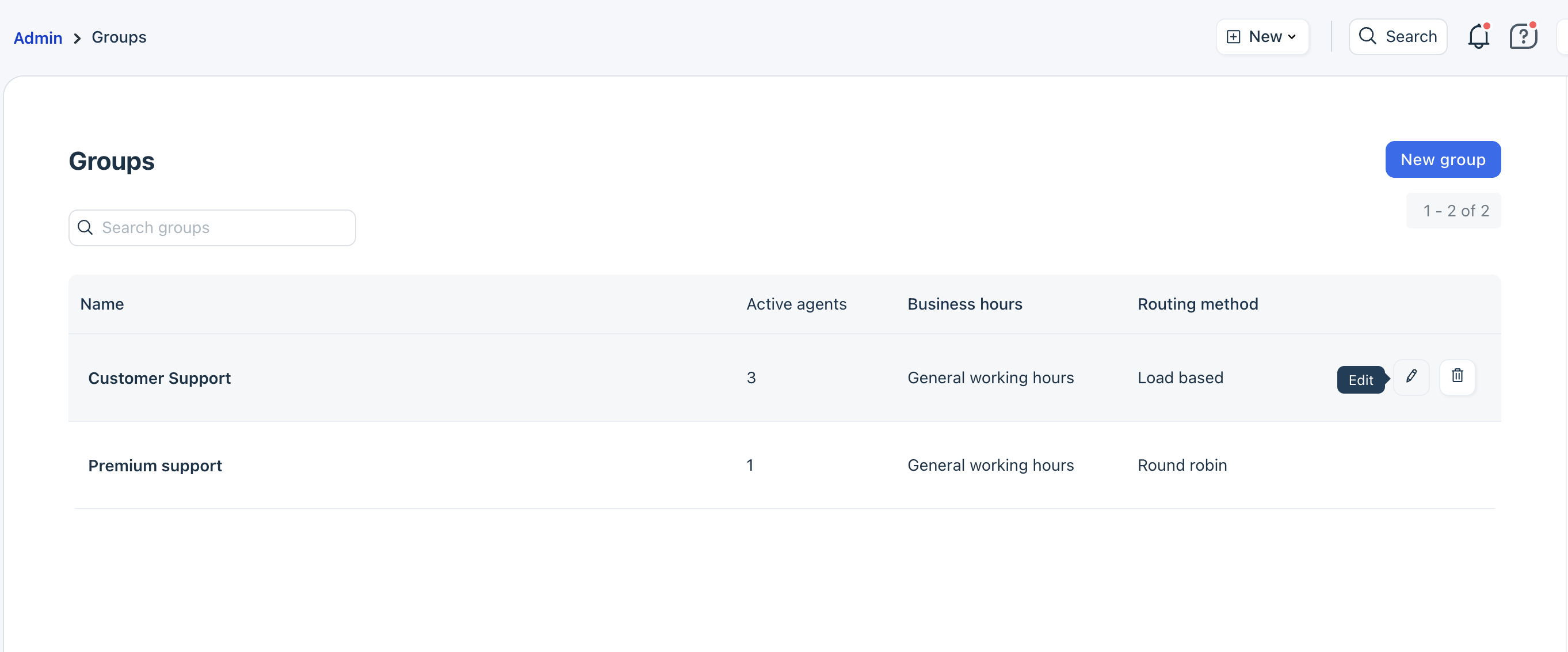Click magnifier icon in Search groups field
The width and height of the screenshot is (1568, 652).
pos(85,228)
